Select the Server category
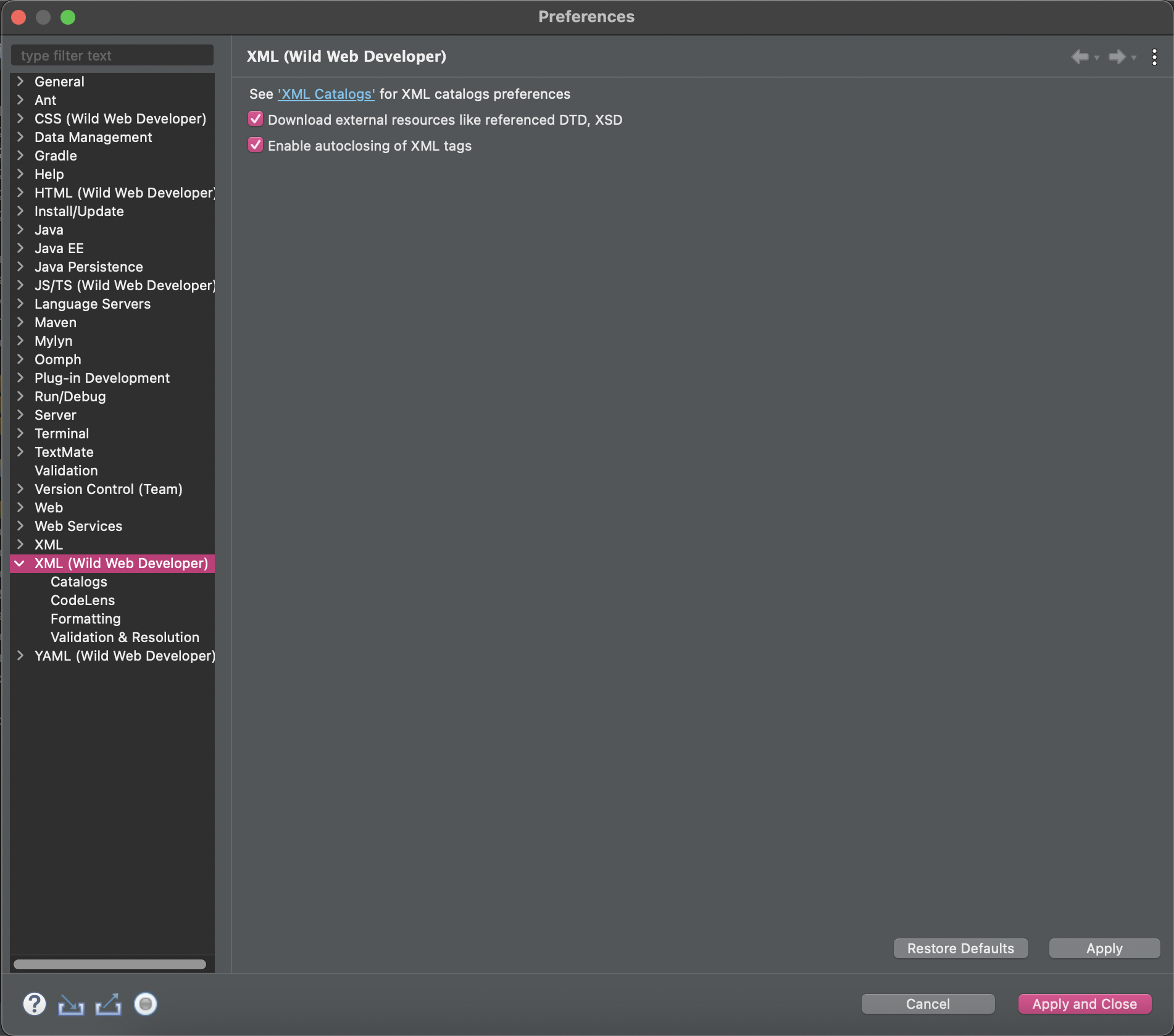 pyautogui.click(x=56, y=415)
